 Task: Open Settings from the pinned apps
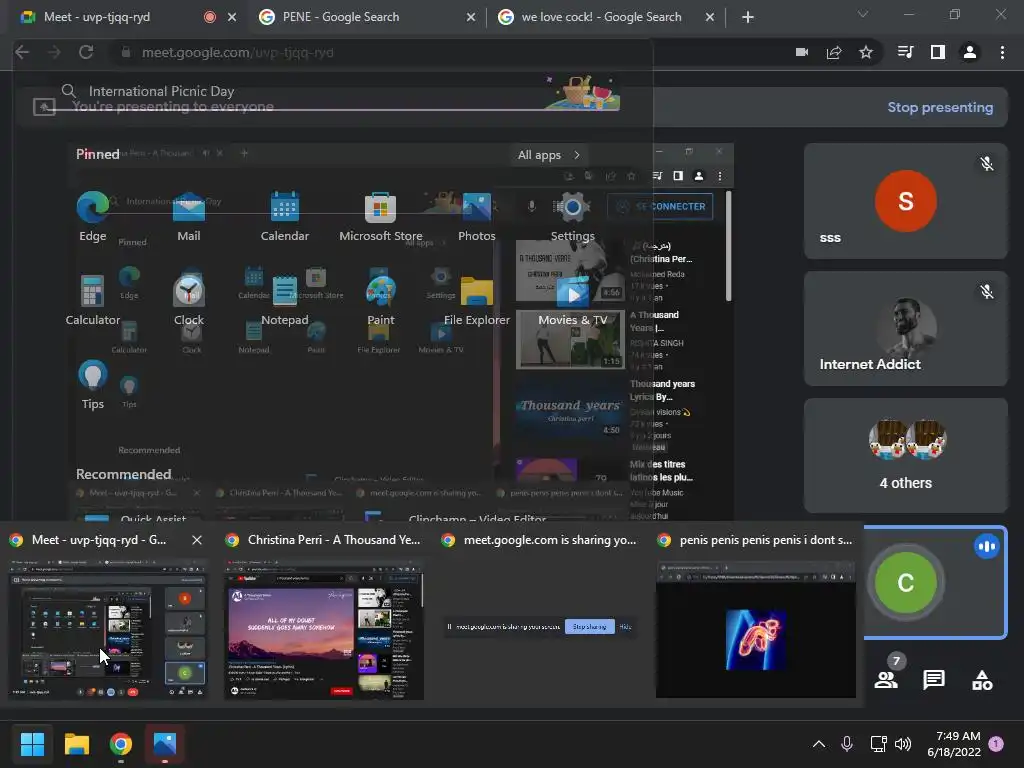pos(573,216)
